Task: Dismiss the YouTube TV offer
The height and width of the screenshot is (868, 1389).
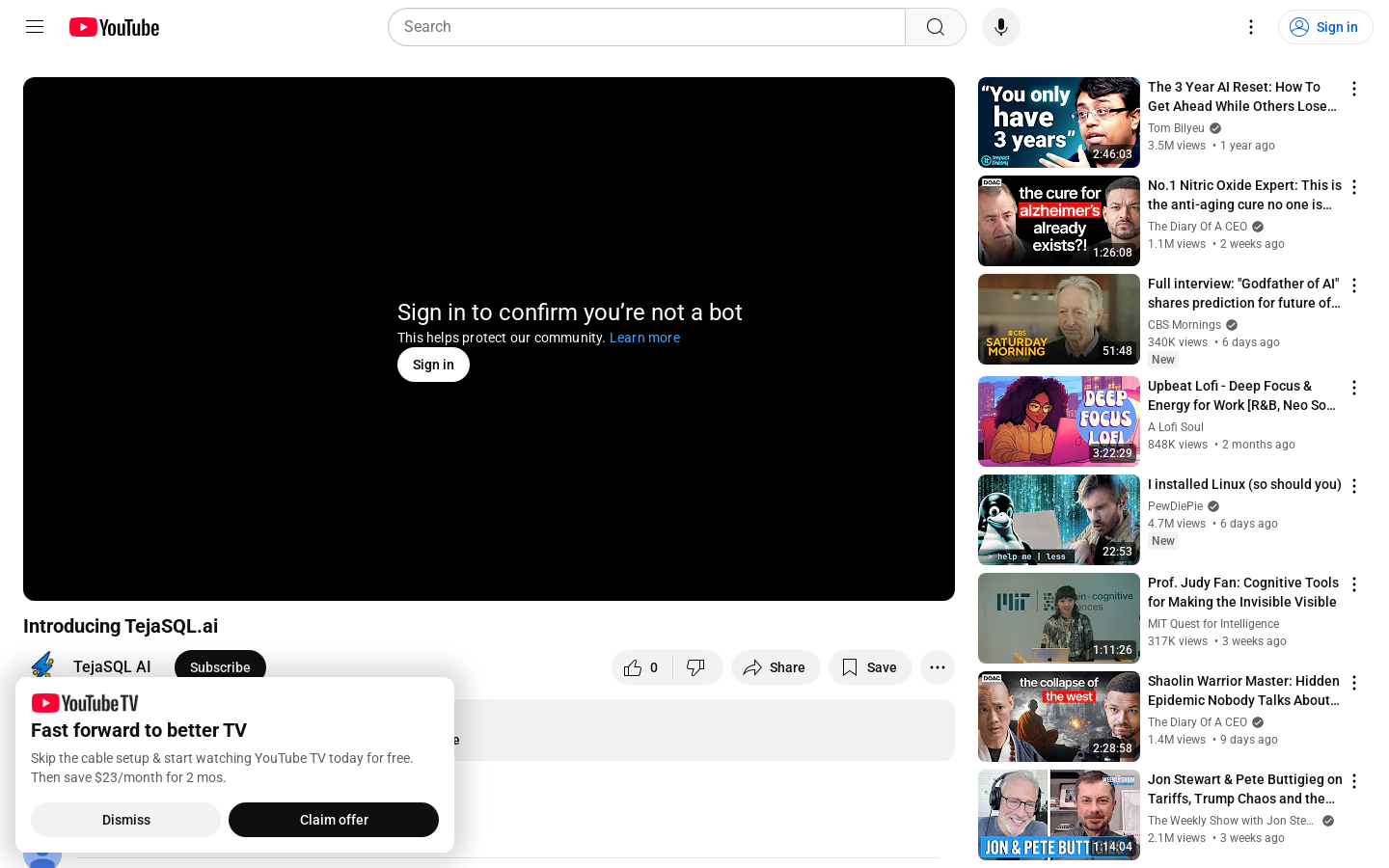Action: (126, 820)
